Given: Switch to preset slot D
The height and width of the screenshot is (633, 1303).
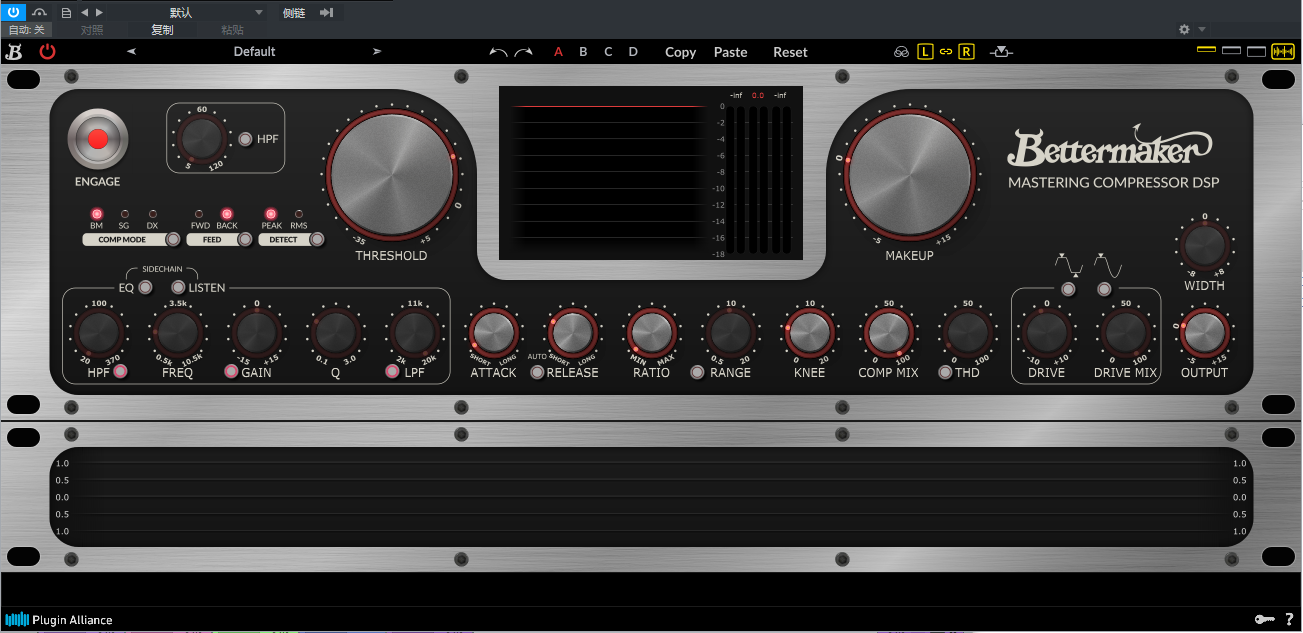Looking at the screenshot, I should point(633,52).
